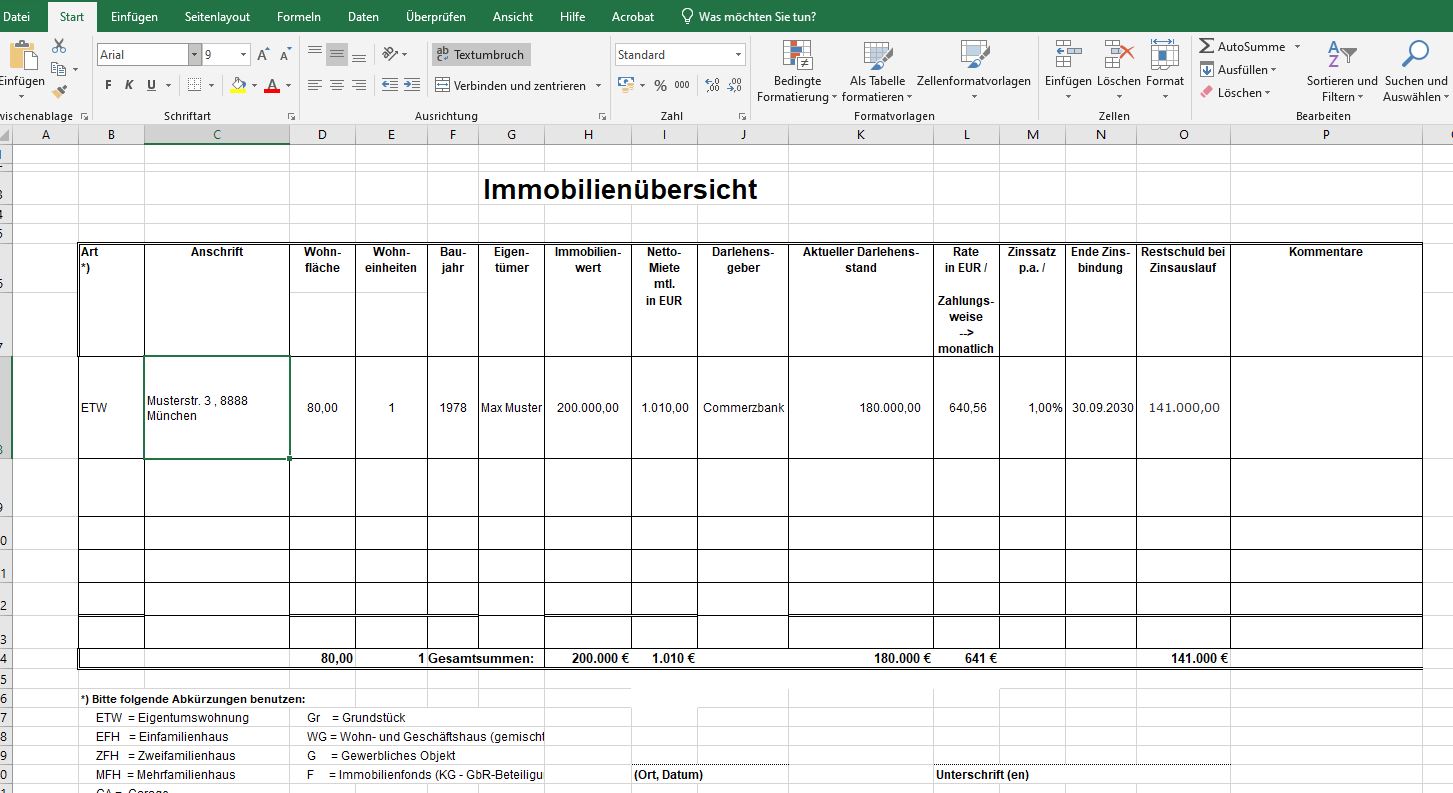Select column header K

(x=861, y=135)
